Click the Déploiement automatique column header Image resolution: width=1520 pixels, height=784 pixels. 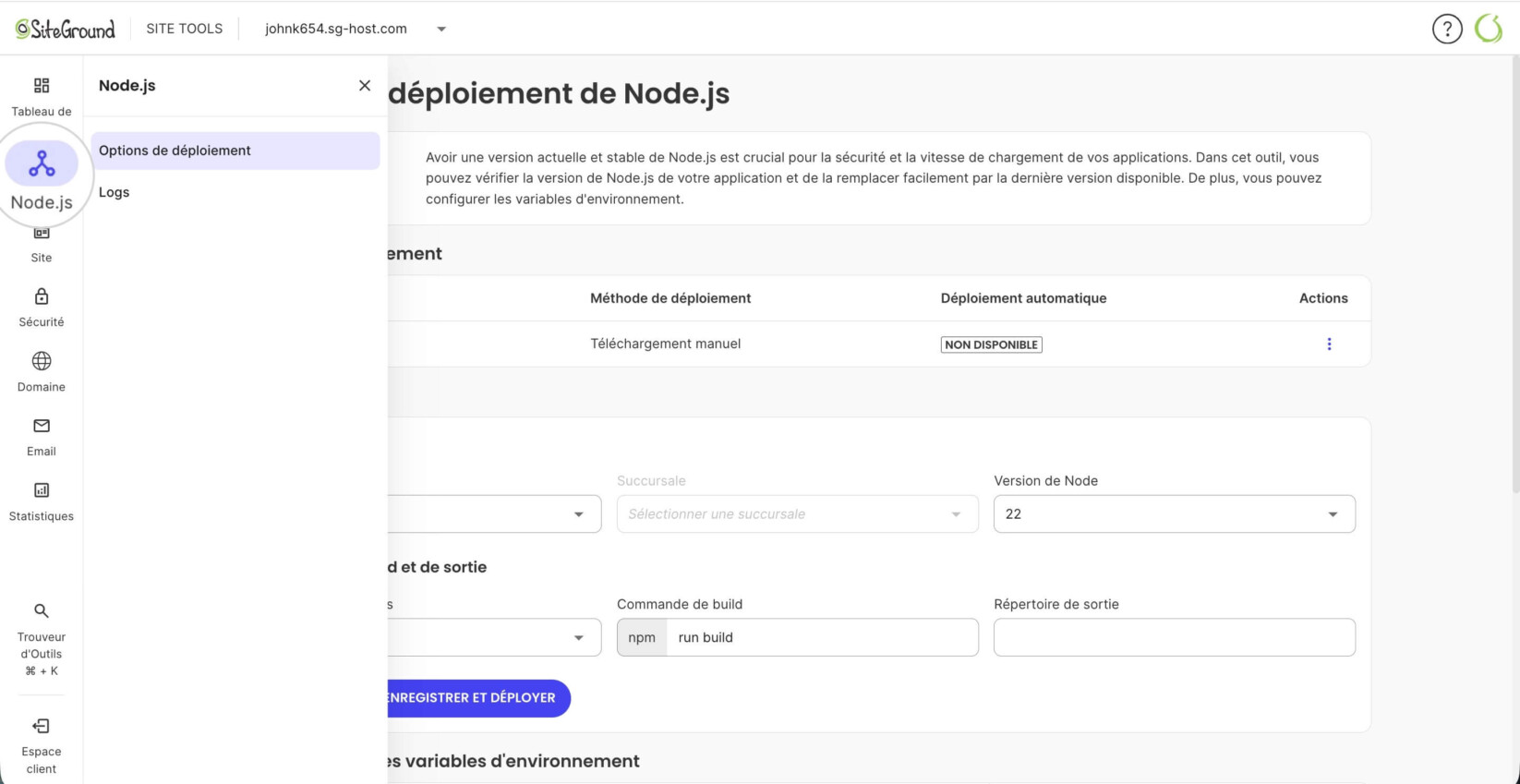pos(1023,298)
